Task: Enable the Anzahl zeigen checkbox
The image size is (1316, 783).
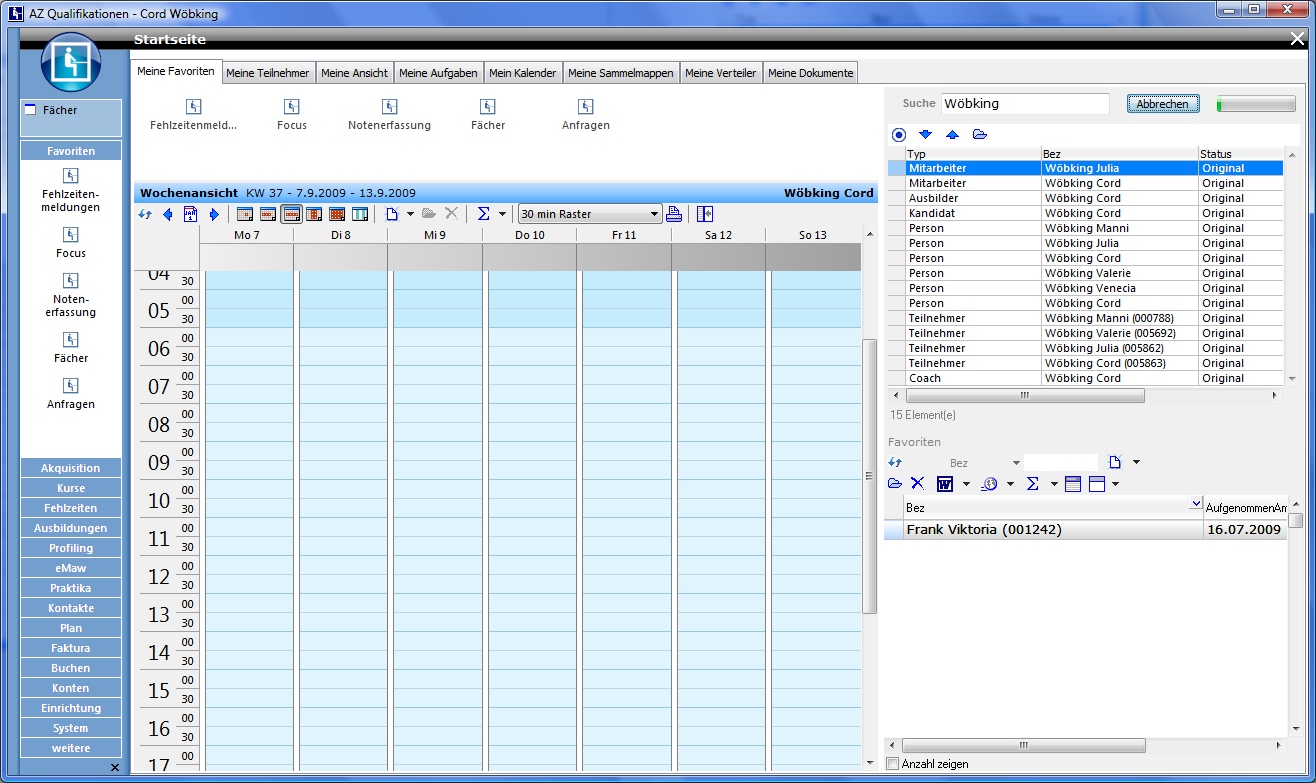Action: coord(893,764)
